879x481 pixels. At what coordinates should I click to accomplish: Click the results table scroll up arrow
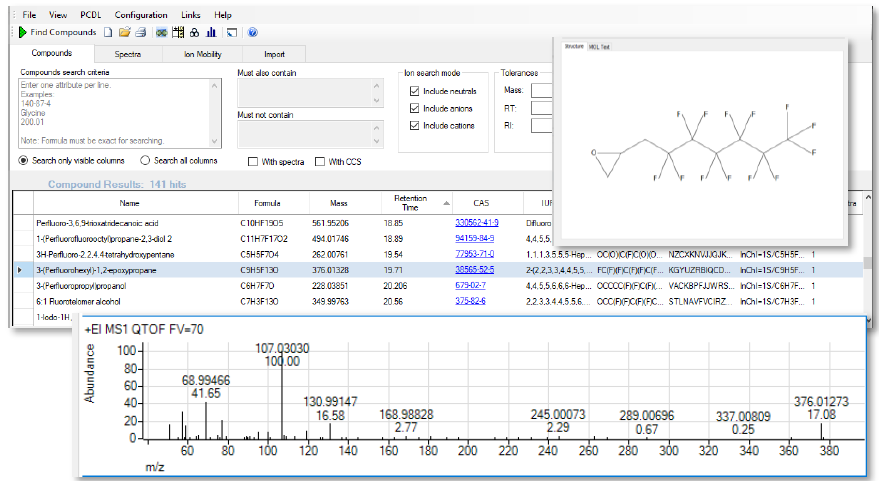[x=868, y=197]
